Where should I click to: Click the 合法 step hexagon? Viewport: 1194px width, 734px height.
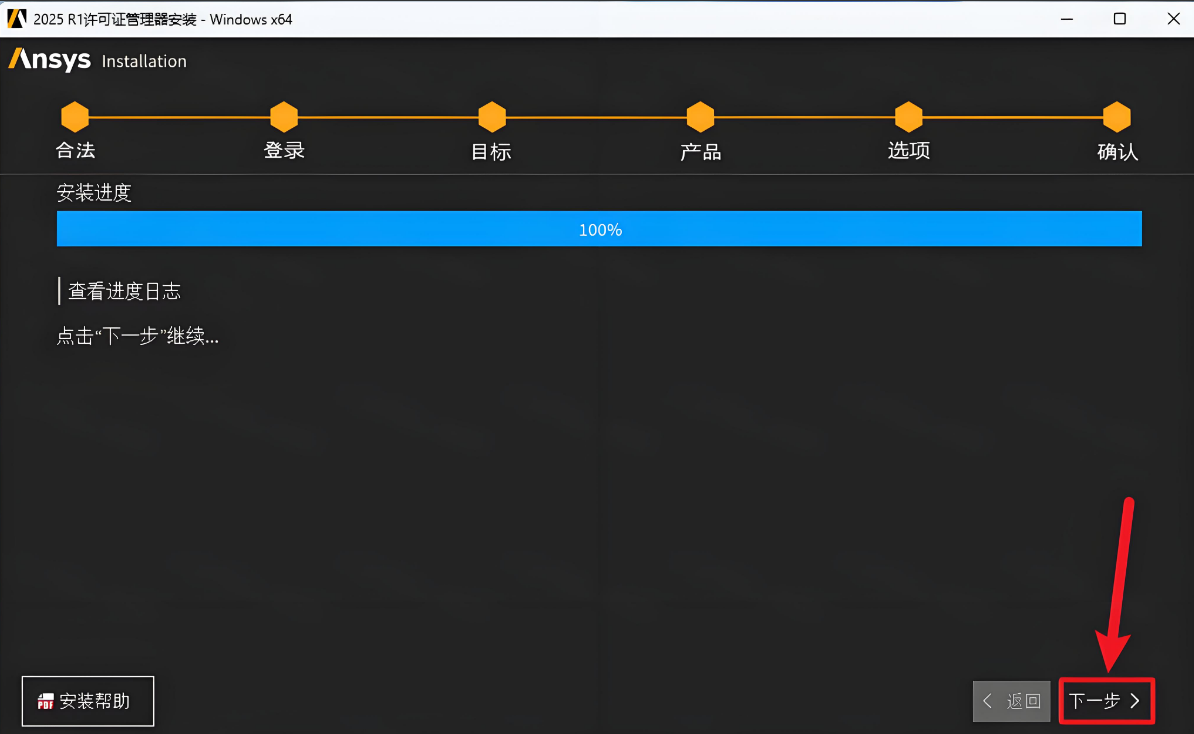click(x=75, y=117)
